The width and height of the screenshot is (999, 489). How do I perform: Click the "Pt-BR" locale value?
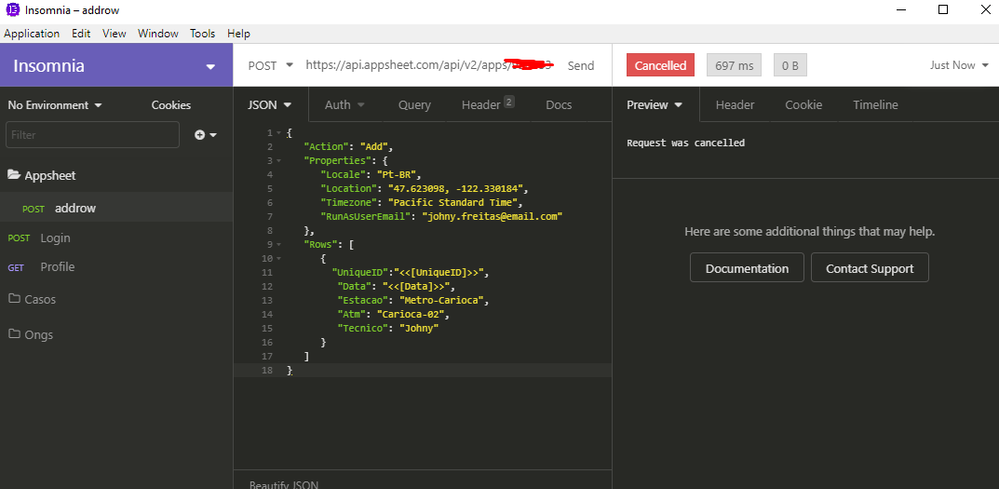click(x=398, y=174)
